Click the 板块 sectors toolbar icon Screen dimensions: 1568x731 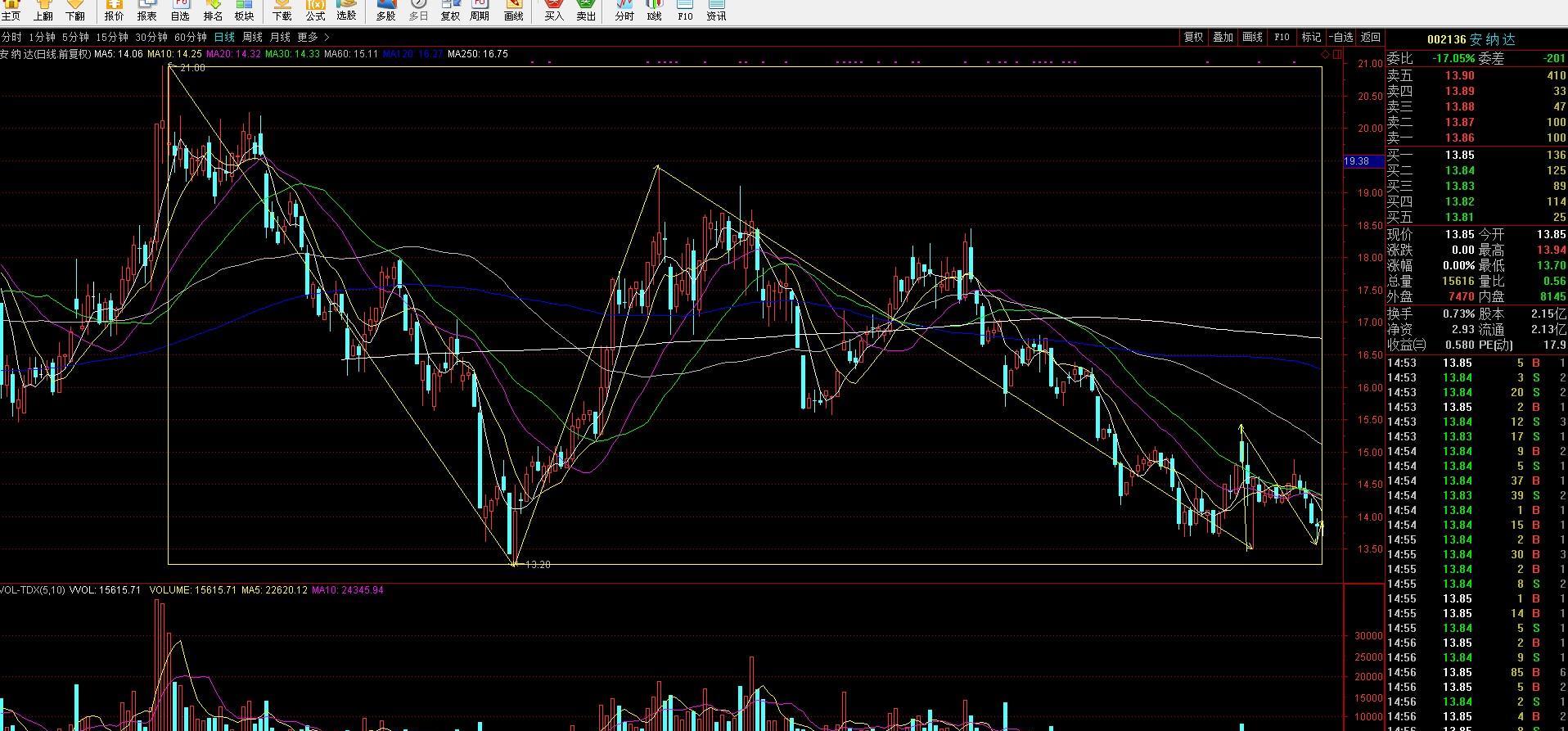[x=244, y=11]
